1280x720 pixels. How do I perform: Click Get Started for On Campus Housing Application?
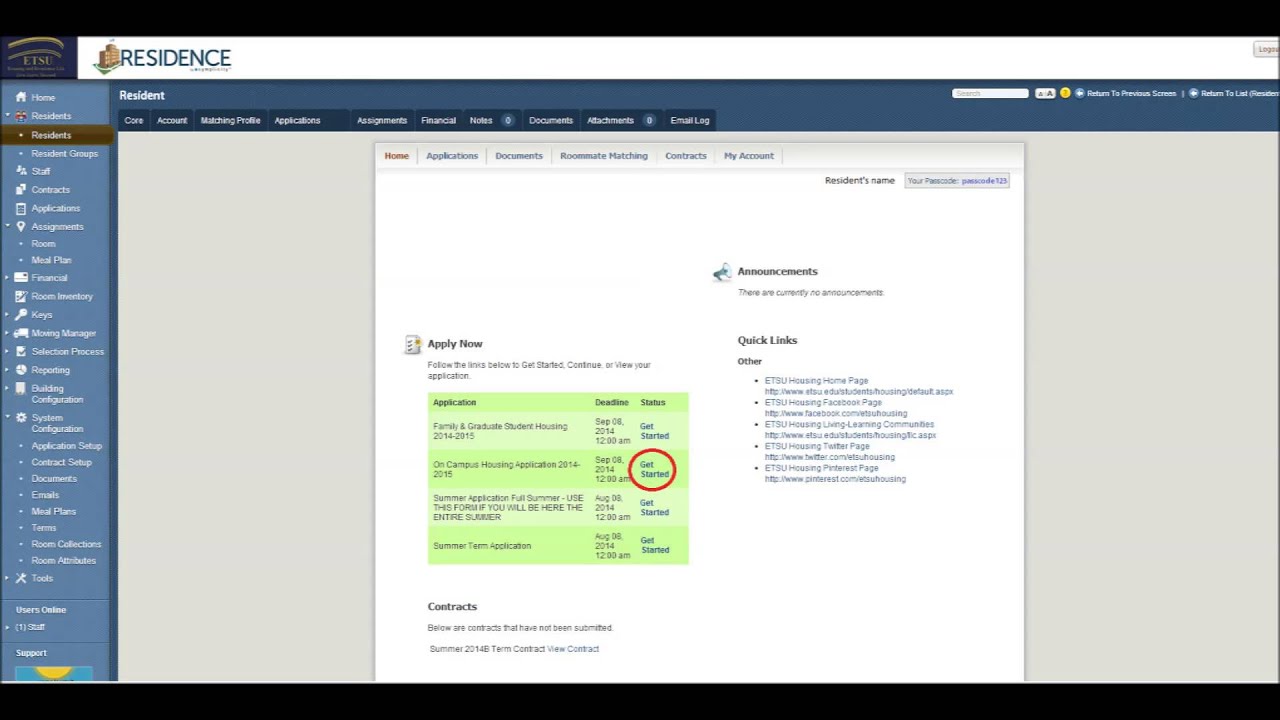(654, 469)
